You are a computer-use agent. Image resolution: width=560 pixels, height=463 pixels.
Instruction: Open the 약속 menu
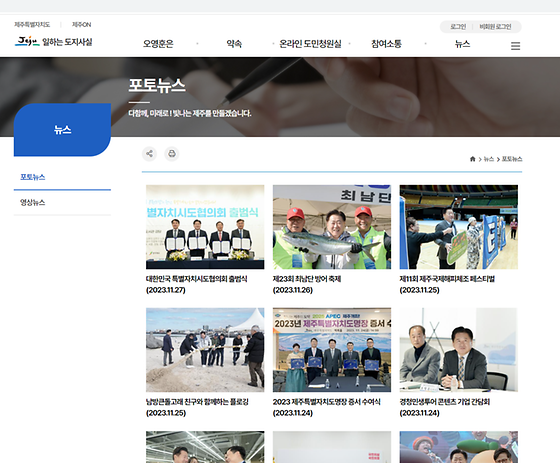234,44
